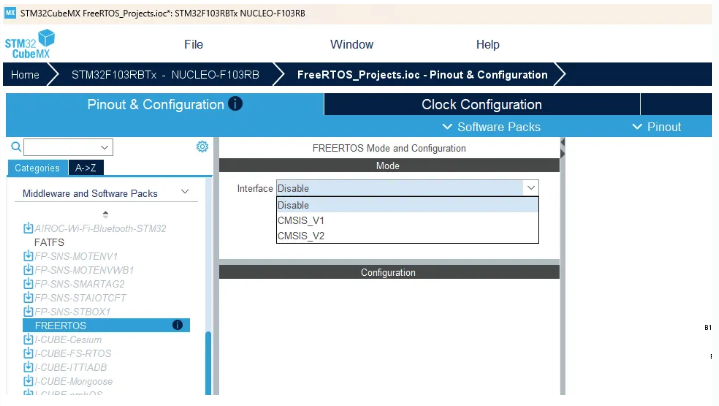Select the A->Z tab
The image size is (719, 406).
click(x=86, y=168)
